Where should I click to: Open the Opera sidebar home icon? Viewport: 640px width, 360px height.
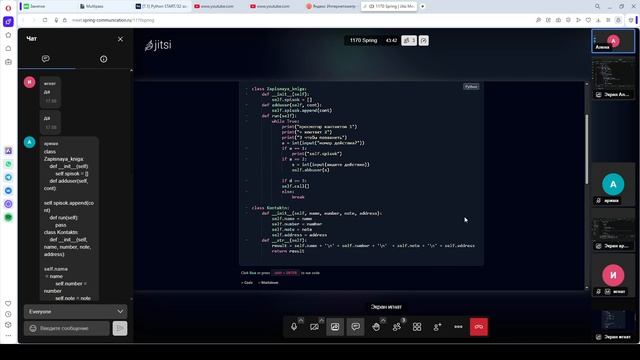(x=8, y=49)
